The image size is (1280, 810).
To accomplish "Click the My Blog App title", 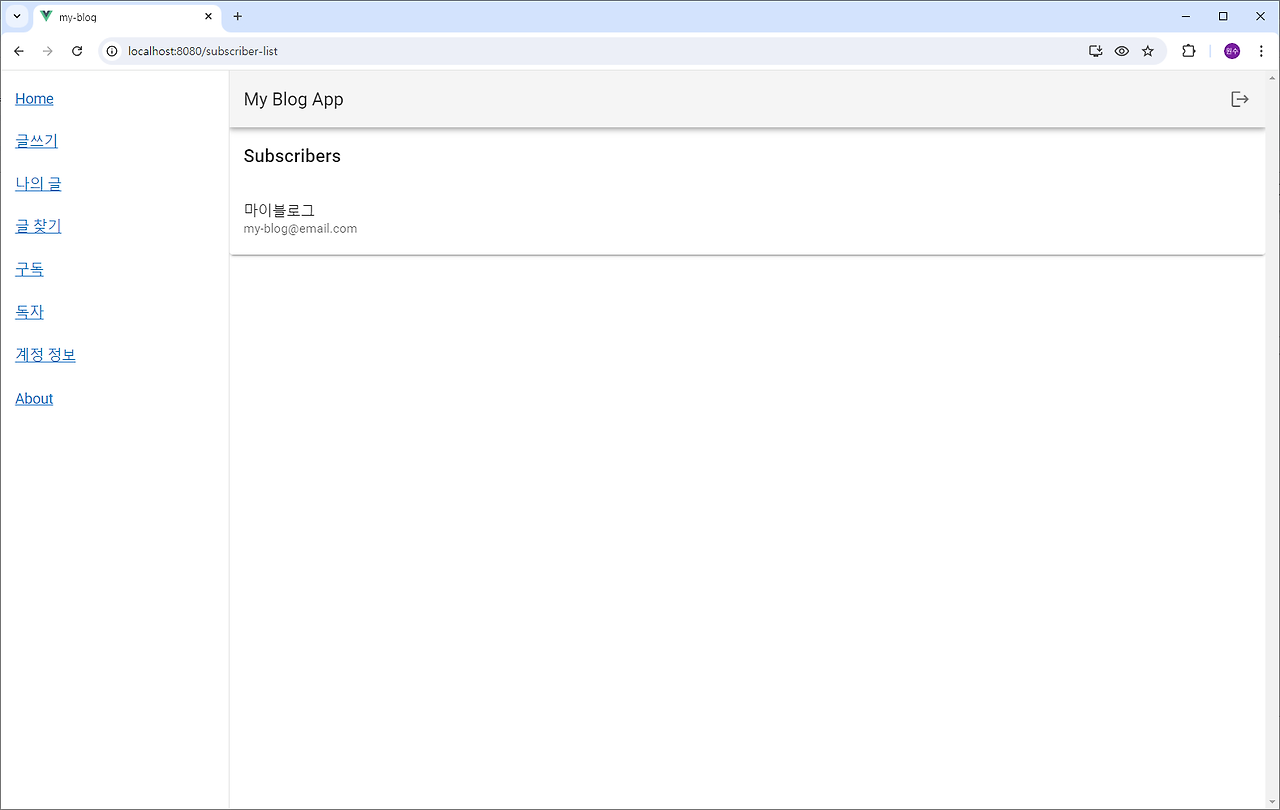I will (x=293, y=99).
